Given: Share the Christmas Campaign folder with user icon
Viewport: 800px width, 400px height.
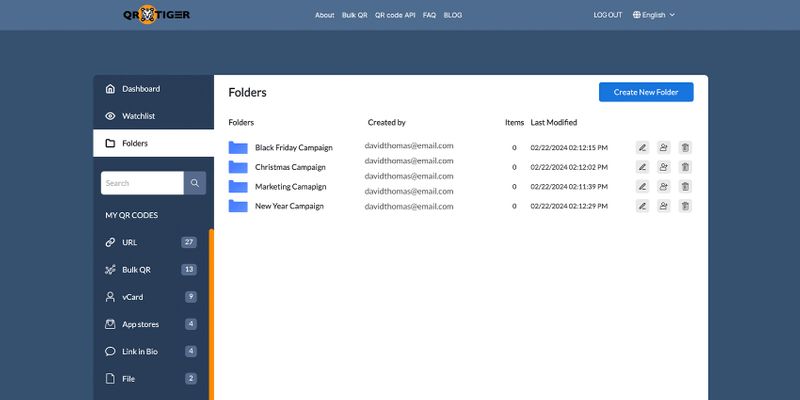Looking at the screenshot, I should click(x=663, y=167).
